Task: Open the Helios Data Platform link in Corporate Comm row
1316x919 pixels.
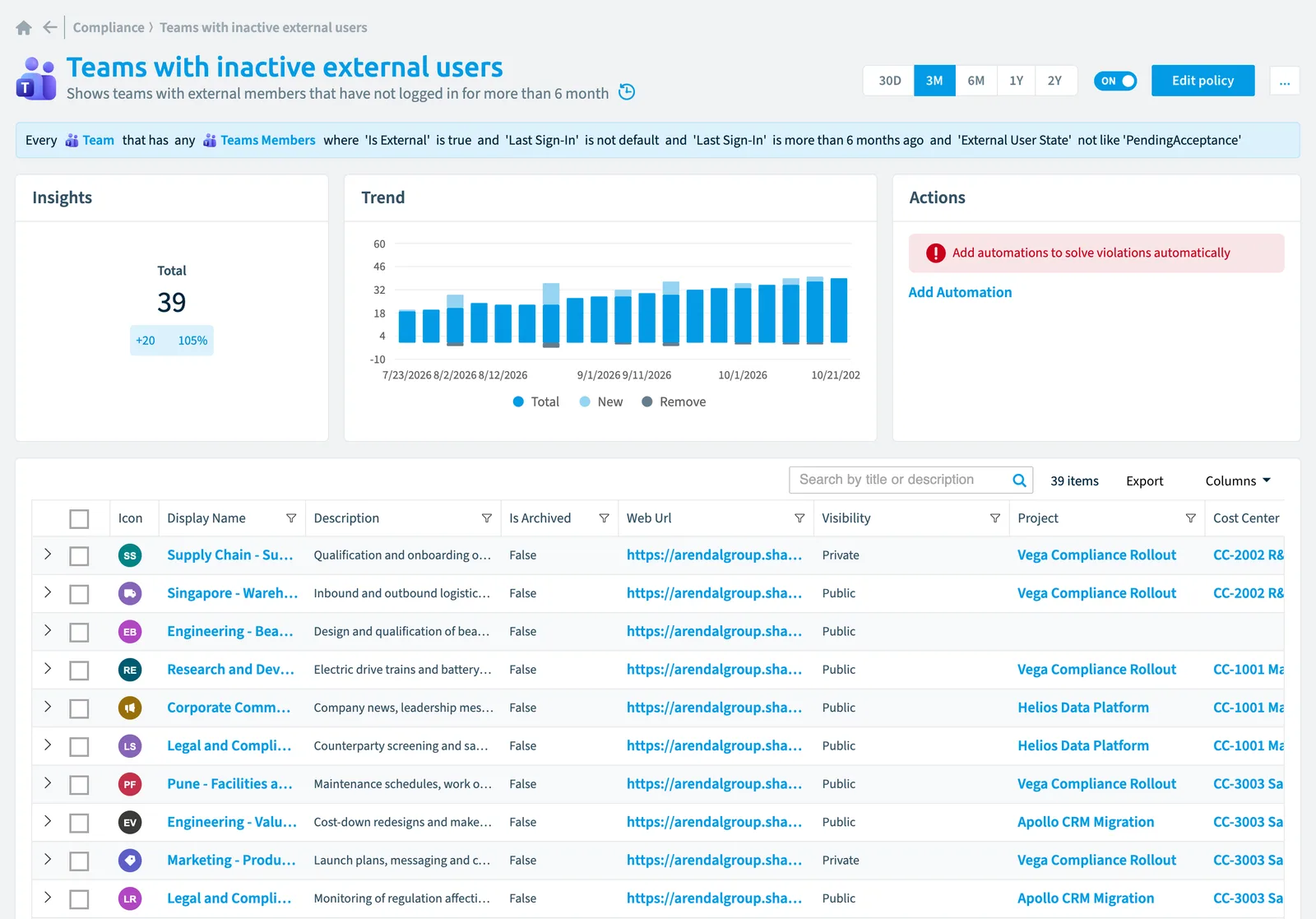Action: pyautogui.click(x=1083, y=708)
